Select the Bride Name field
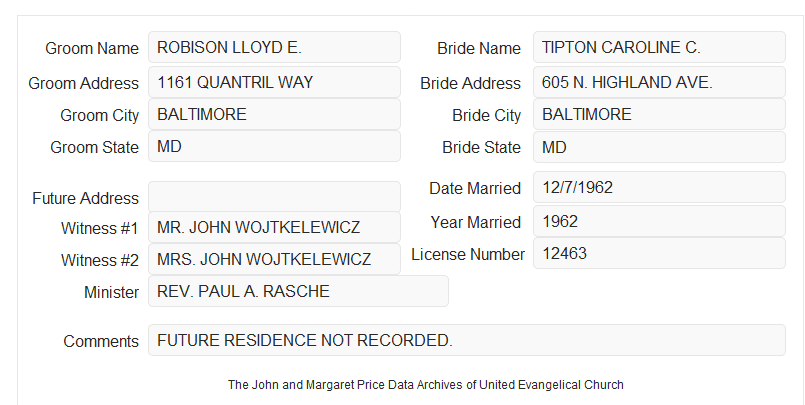This screenshot has height=405, width=805. (659, 47)
